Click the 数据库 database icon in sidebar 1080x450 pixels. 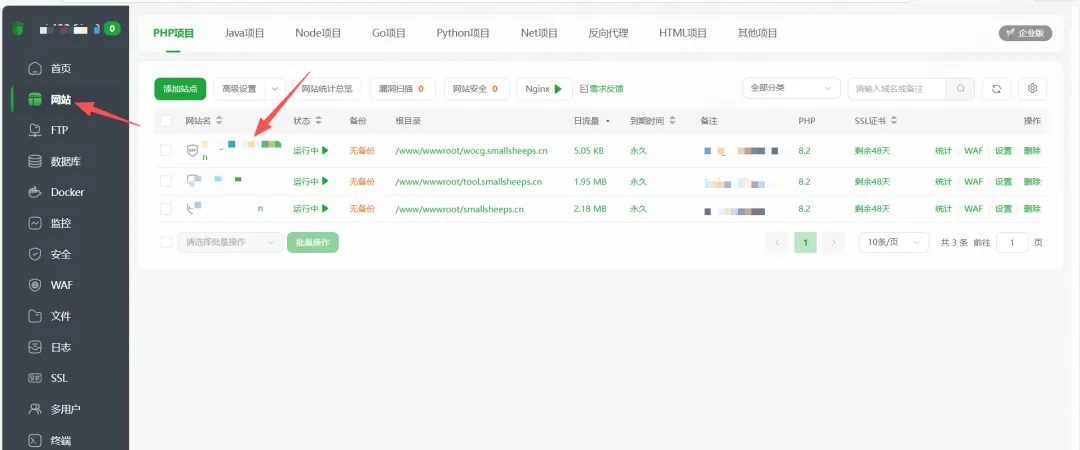coord(35,161)
